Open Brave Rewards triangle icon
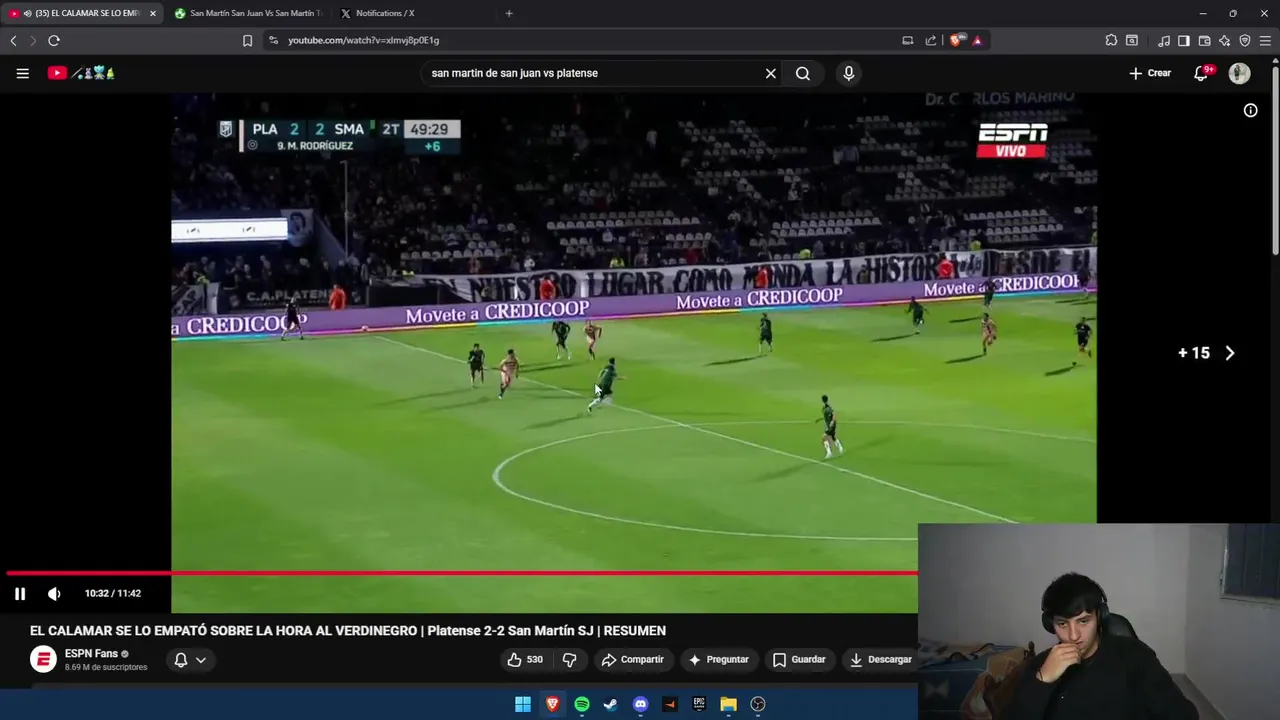The image size is (1280, 720). pyautogui.click(x=977, y=40)
